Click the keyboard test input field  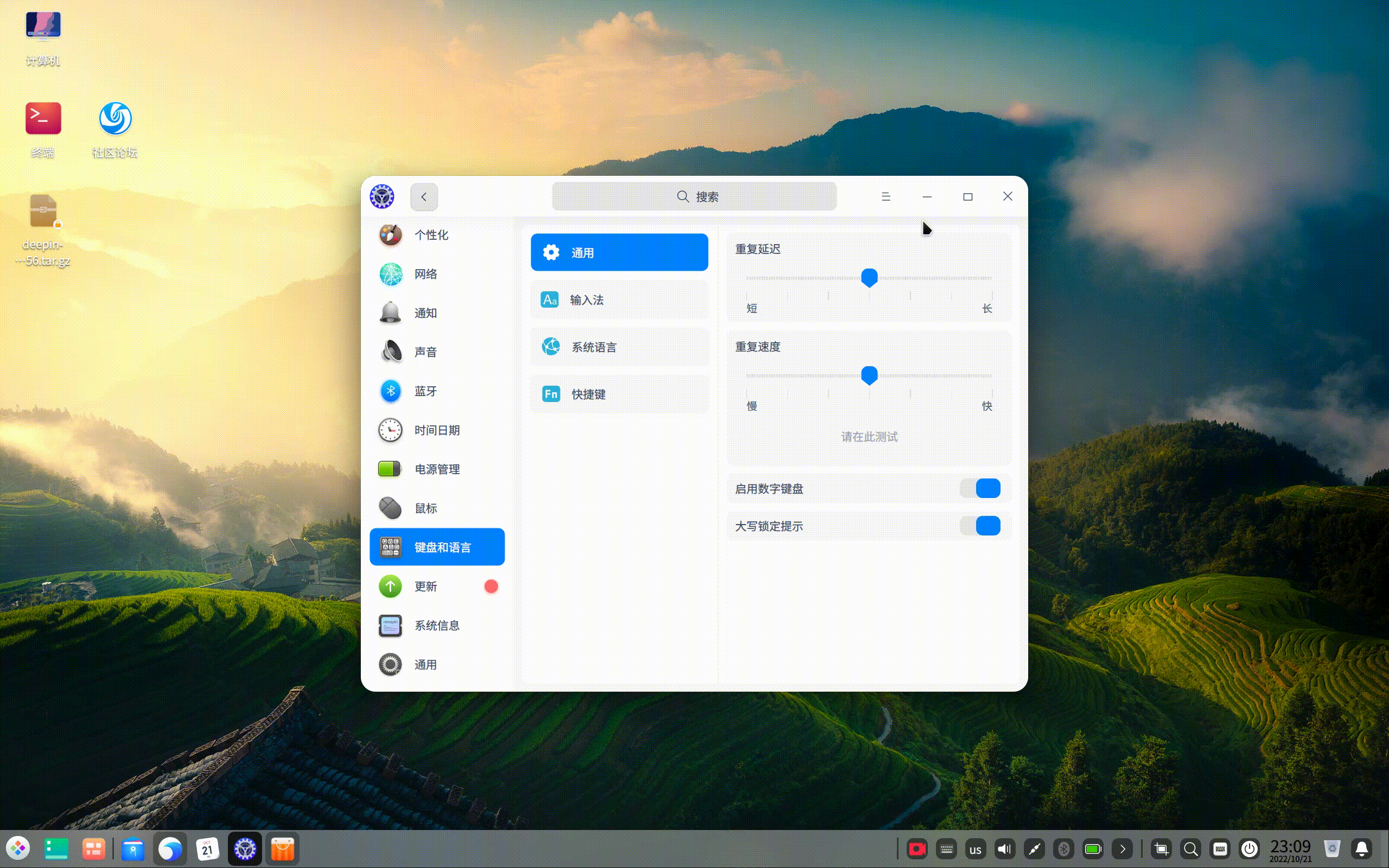(x=868, y=436)
